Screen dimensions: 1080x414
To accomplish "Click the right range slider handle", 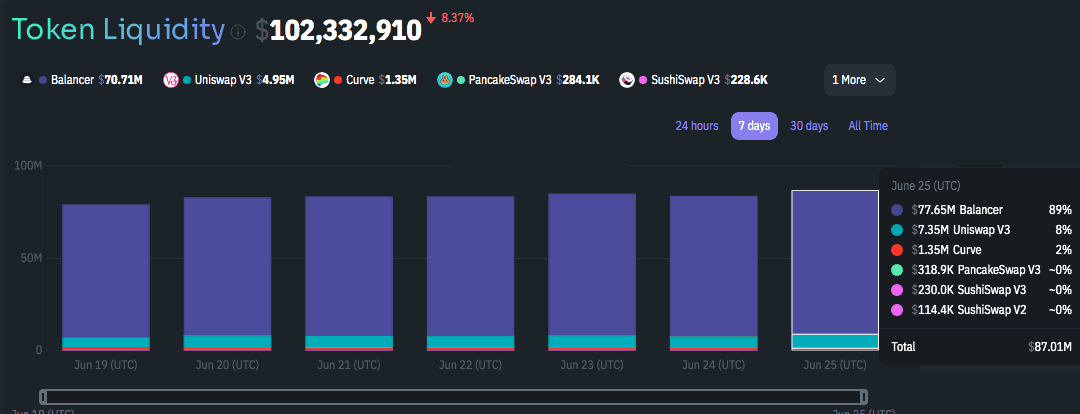I will pos(864,397).
